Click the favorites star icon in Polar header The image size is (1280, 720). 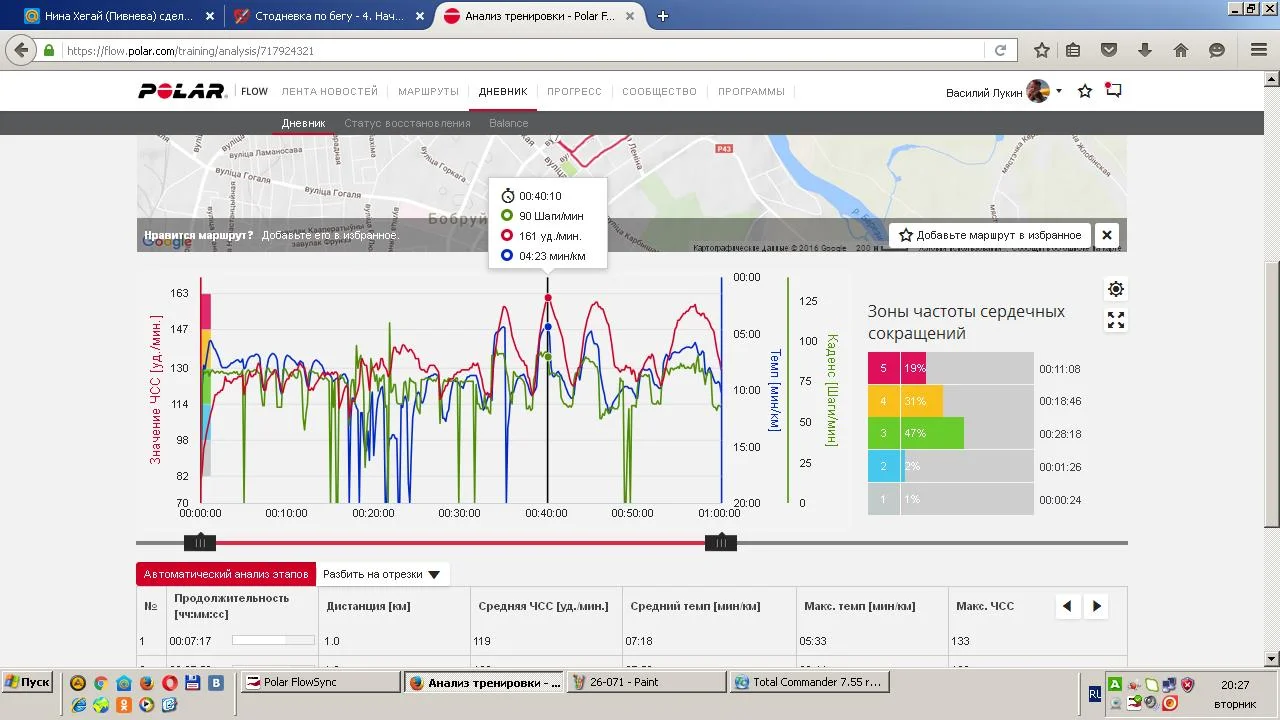pyautogui.click(x=1085, y=91)
